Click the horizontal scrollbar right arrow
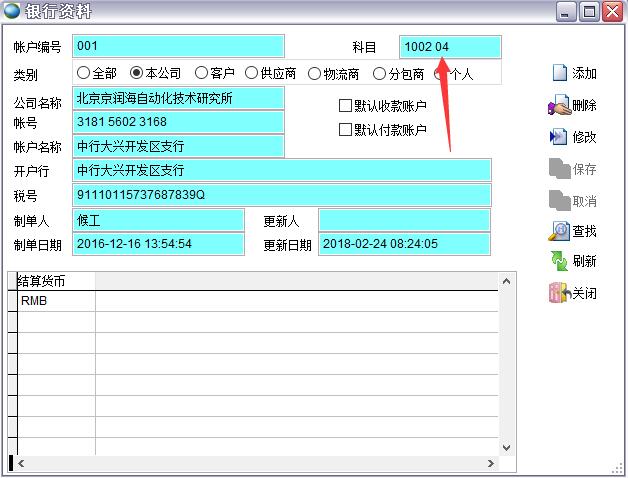This screenshot has width=628, height=478. 490,463
